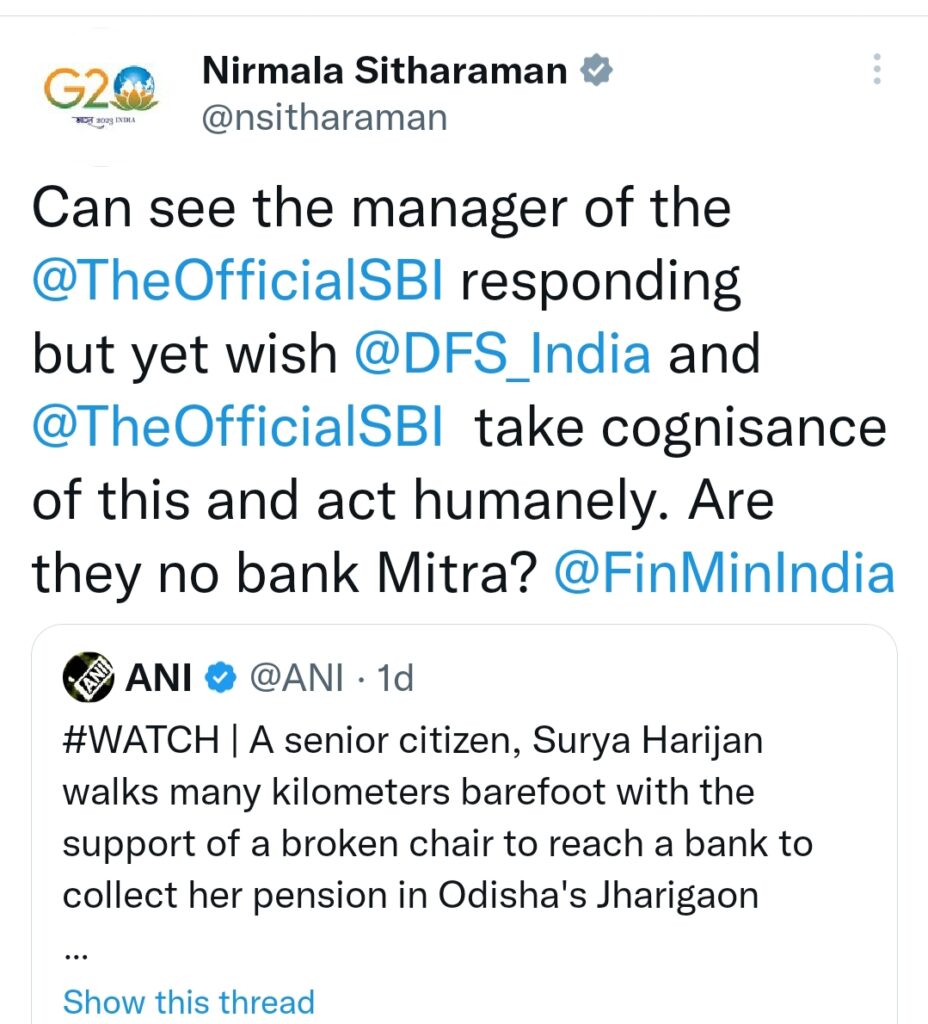Open the Nirmala Sitharaman display name

coord(385,71)
